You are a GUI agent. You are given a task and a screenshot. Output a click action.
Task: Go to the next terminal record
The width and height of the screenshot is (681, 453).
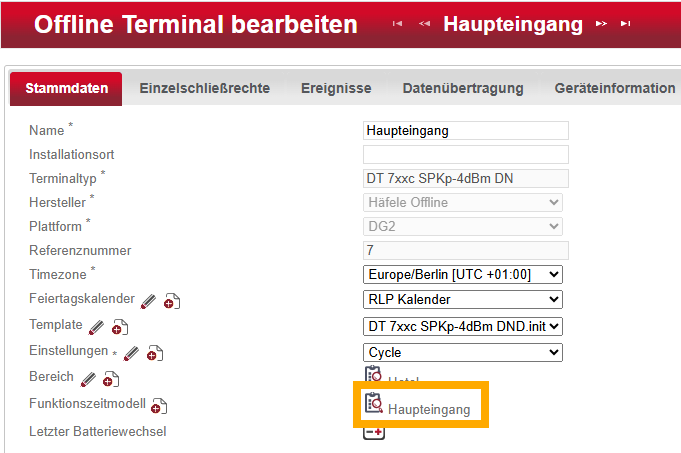coord(602,24)
